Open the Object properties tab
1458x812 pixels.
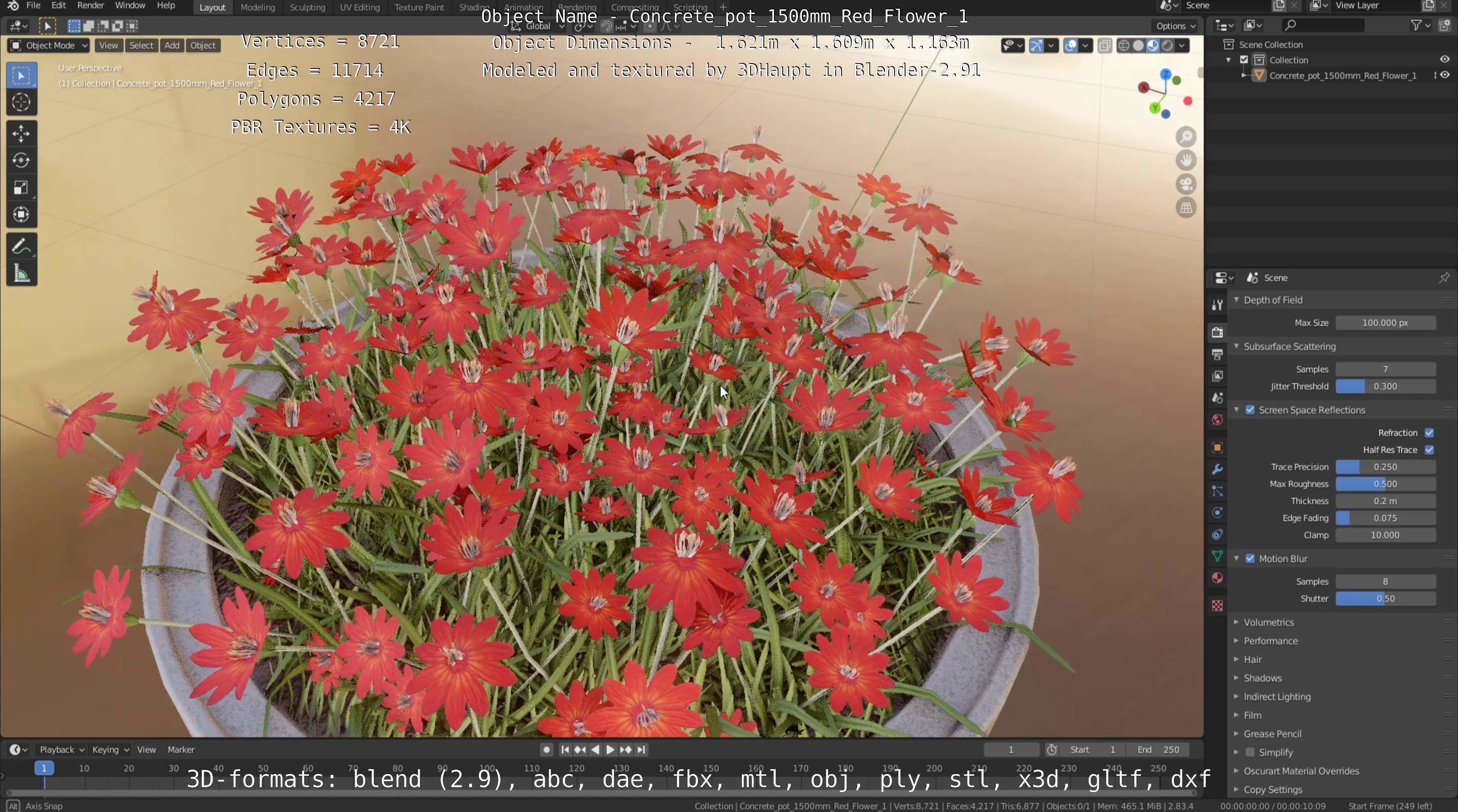tap(1218, 448)
